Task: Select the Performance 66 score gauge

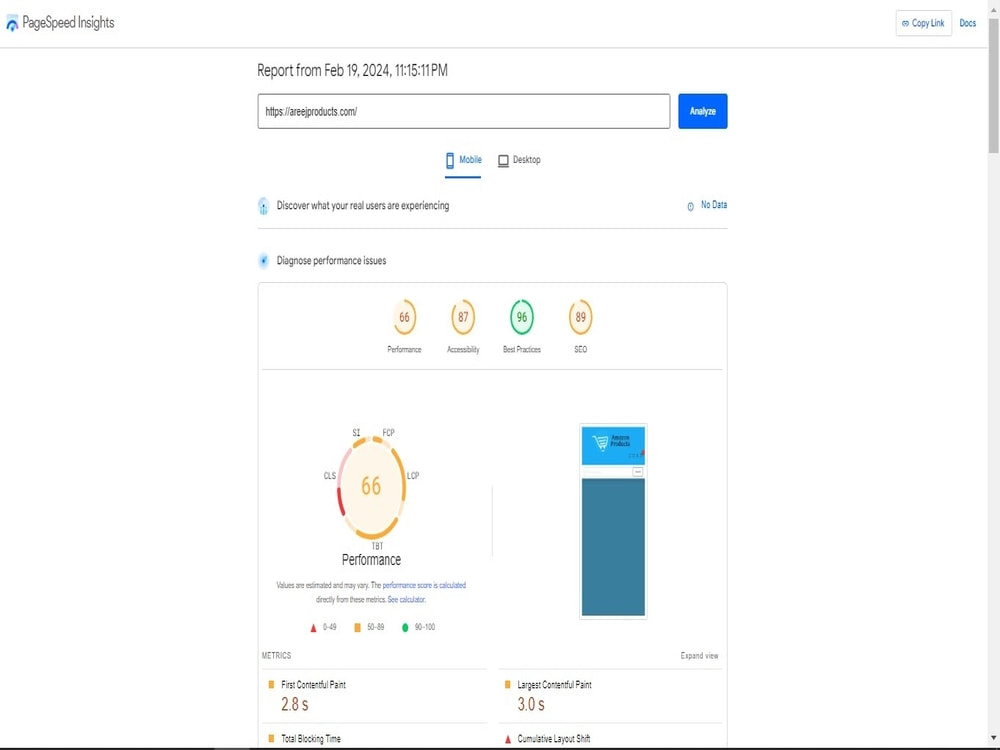Action: click(x=404, y=317)
